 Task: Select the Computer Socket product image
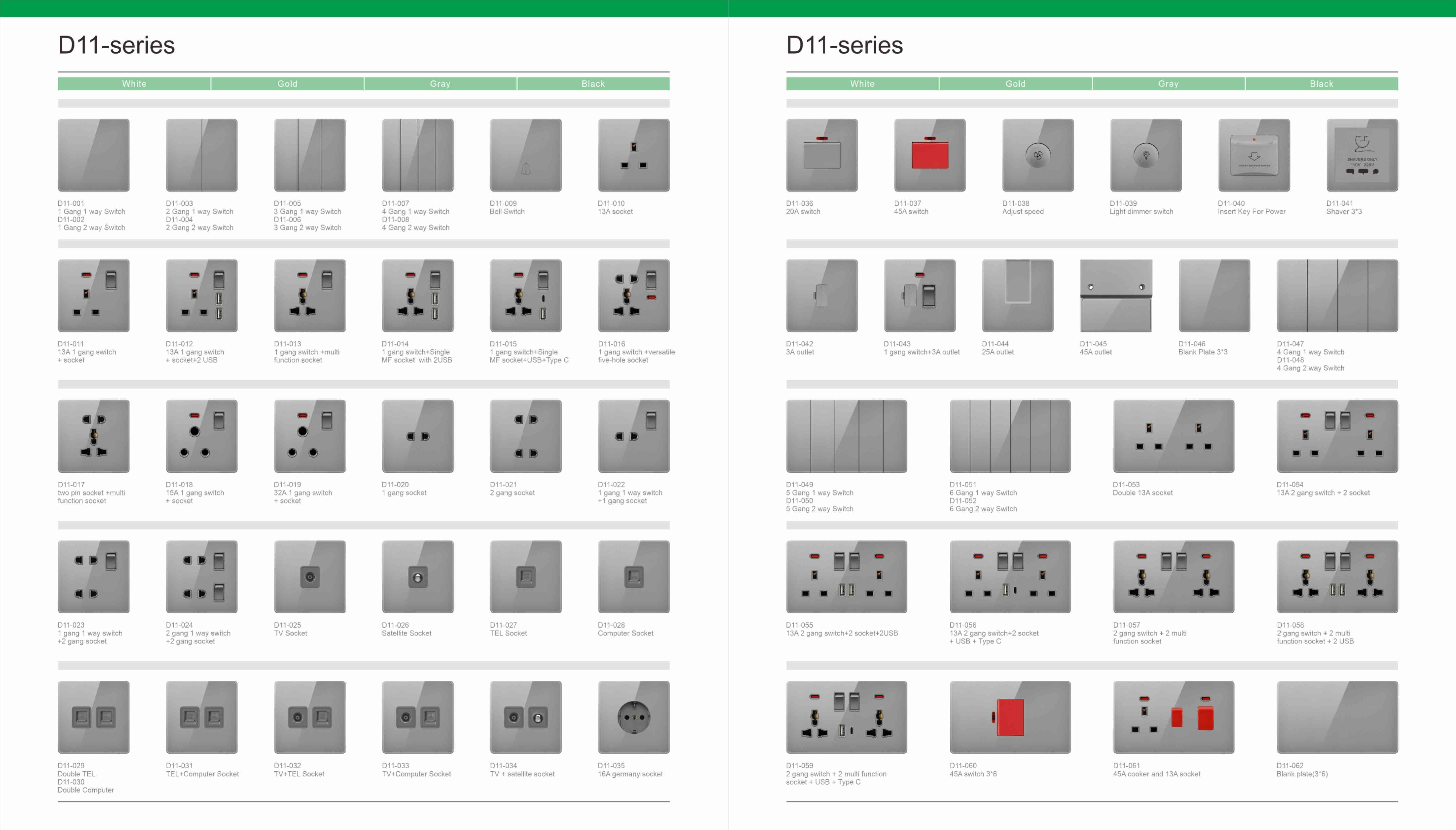pyautogui.click(x=634, y=577)
